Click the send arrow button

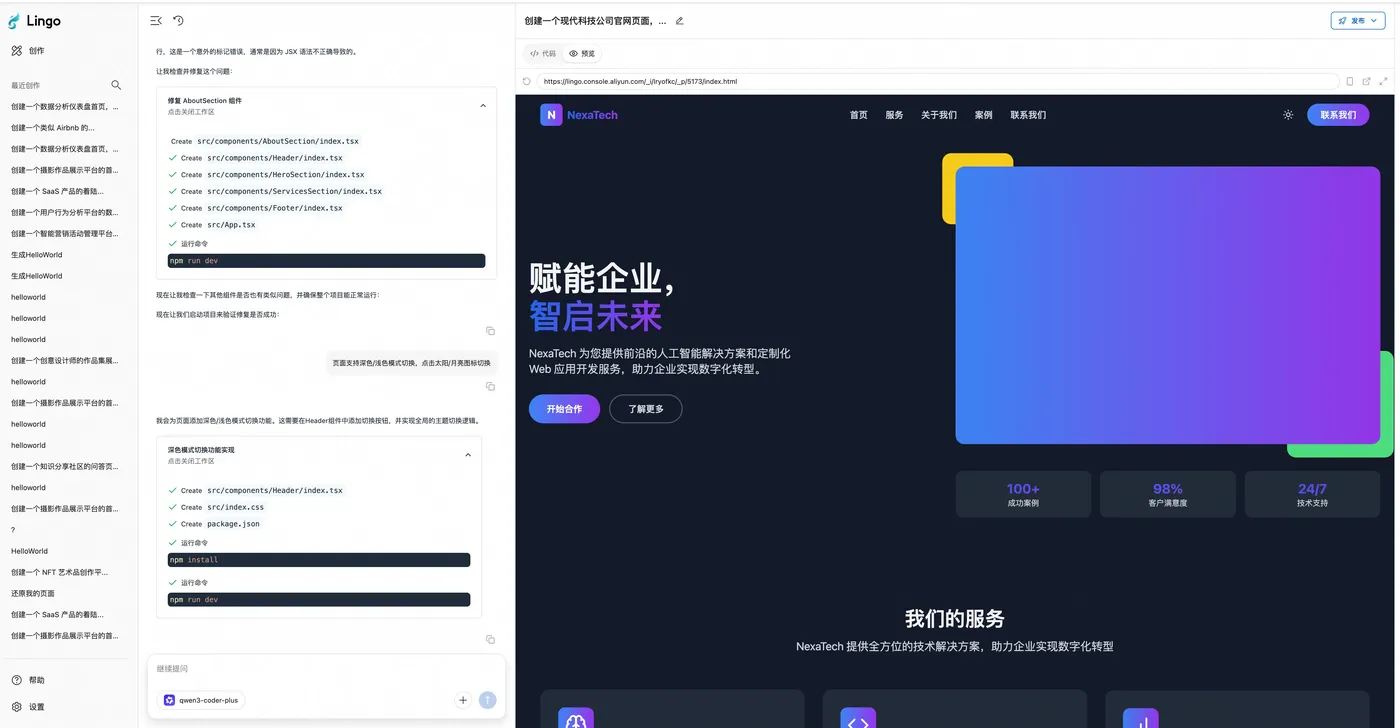[488, 700]
